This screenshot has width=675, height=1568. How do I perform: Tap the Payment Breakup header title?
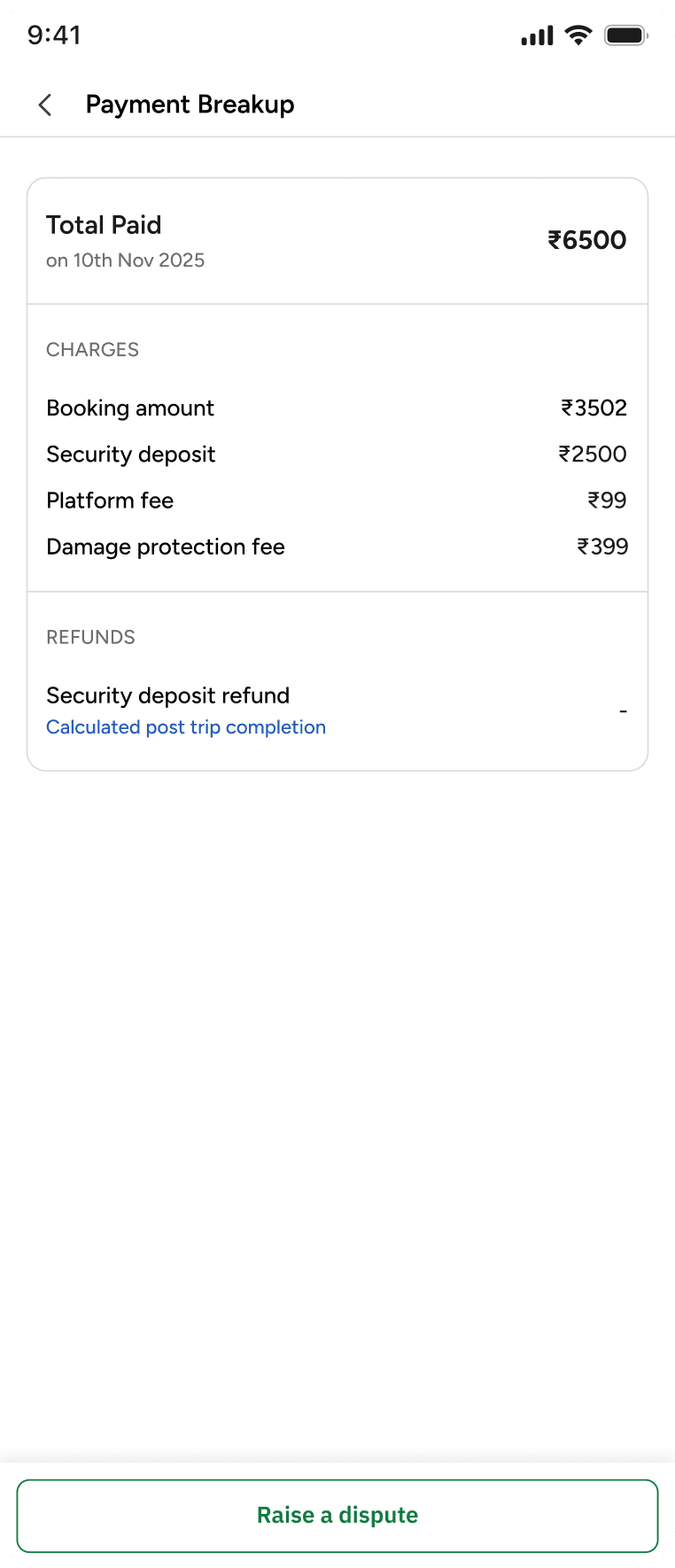190,105
